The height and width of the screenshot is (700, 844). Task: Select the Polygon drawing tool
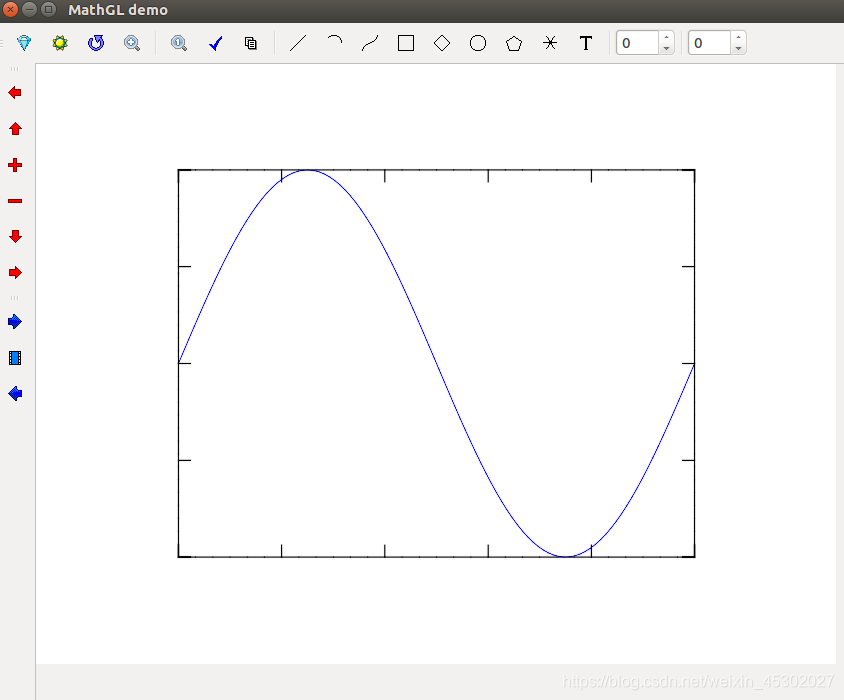click(x=513, y=43)
